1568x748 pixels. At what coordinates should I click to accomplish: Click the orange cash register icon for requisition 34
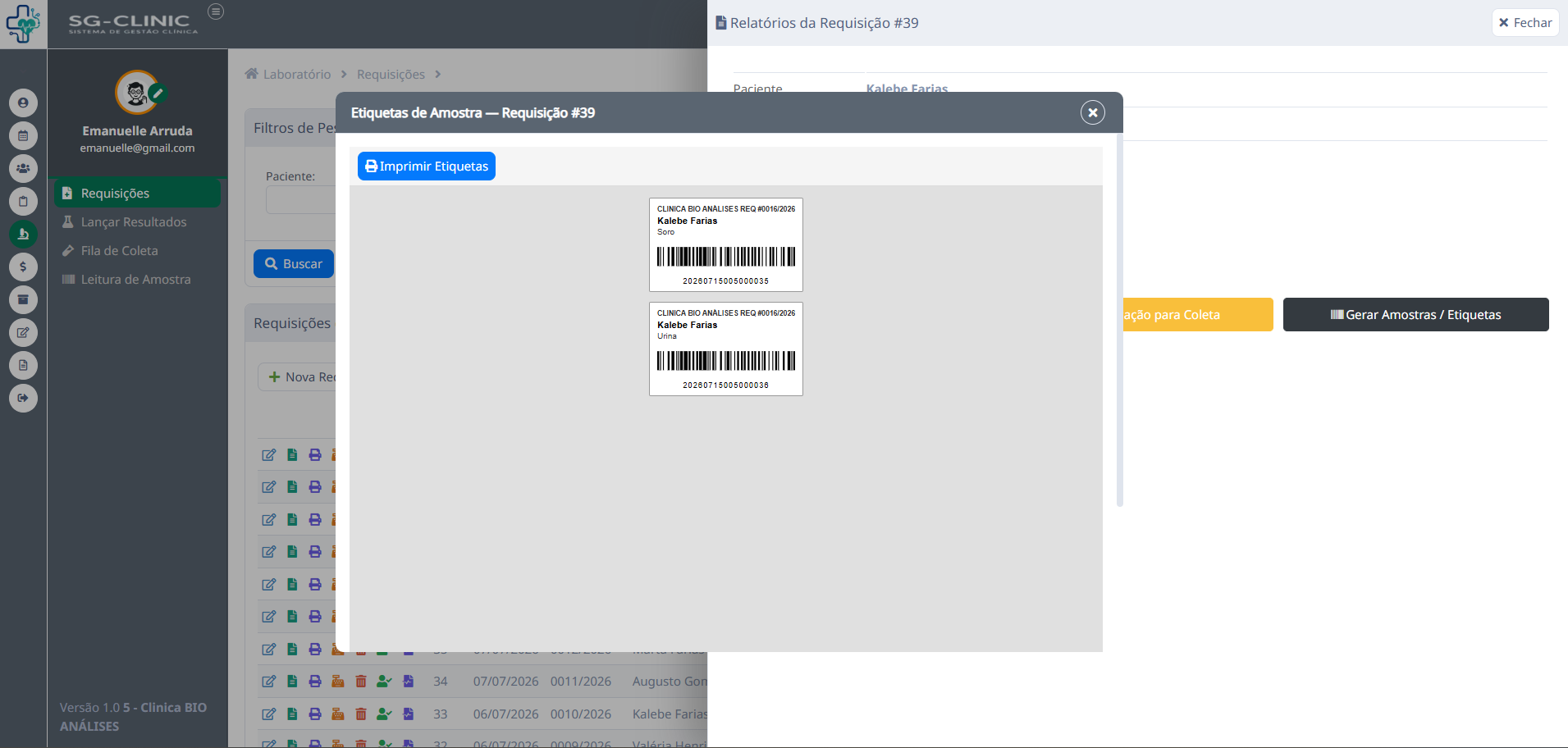click(337, 682)
